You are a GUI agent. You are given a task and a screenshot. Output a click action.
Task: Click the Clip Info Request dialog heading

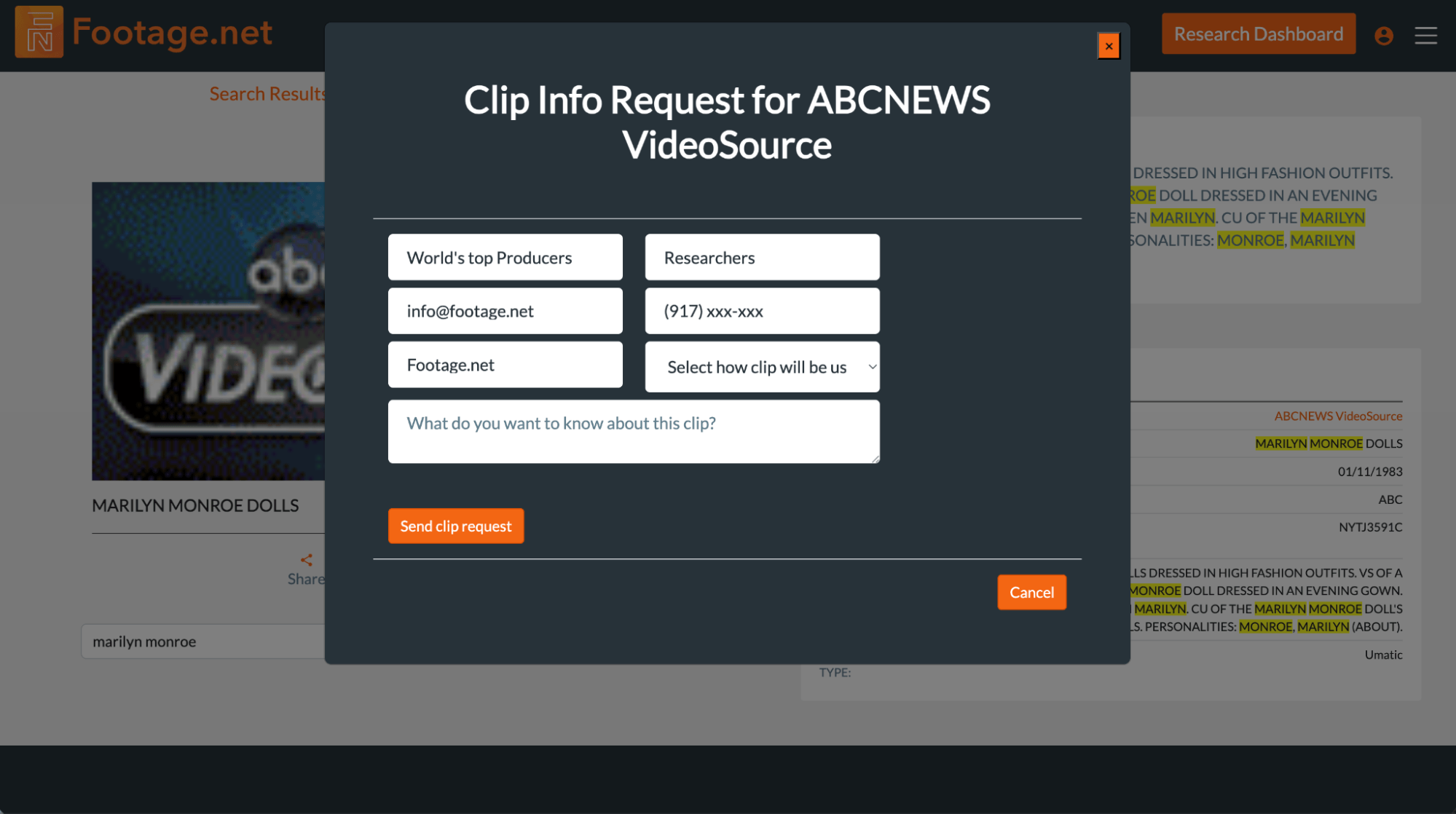pyautogui.click(x=727, y=122)
